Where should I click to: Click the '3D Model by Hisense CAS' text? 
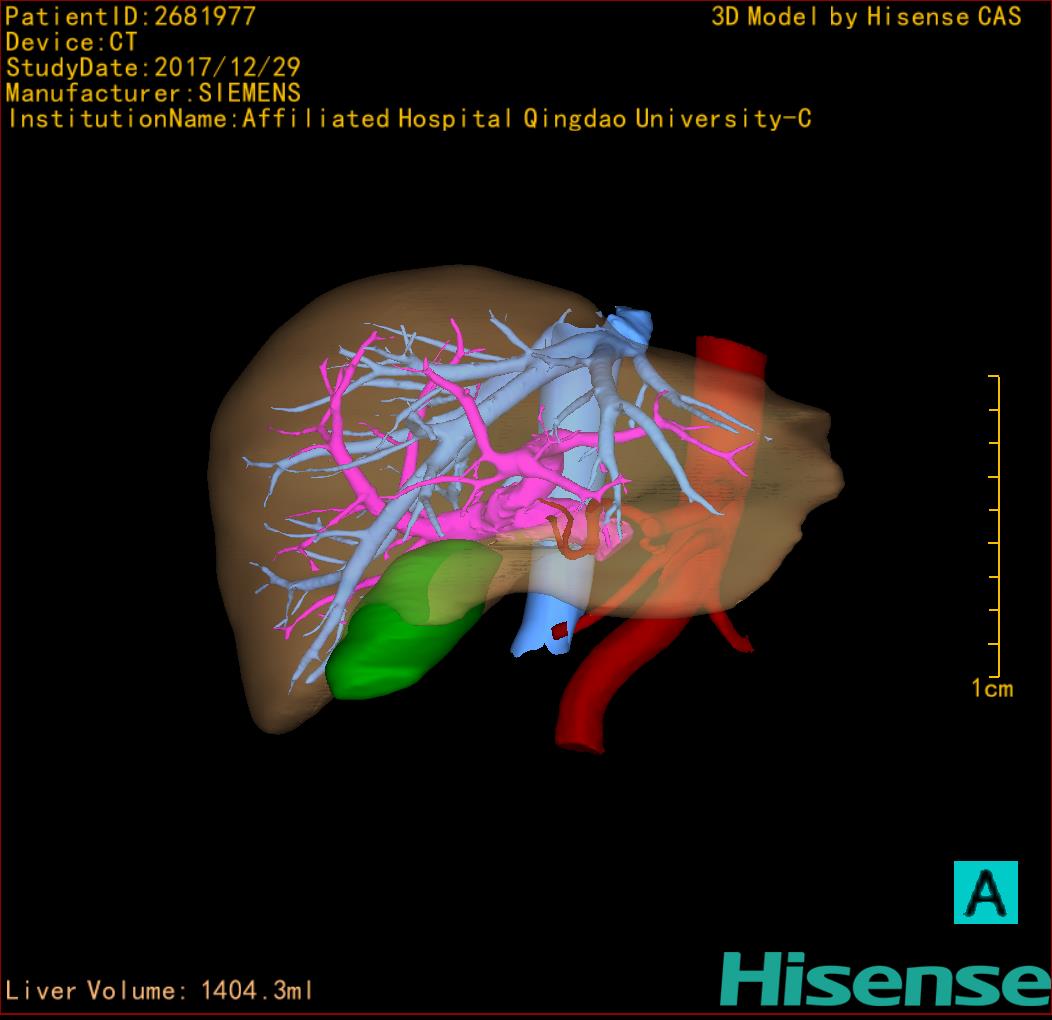tap(866, 17)
